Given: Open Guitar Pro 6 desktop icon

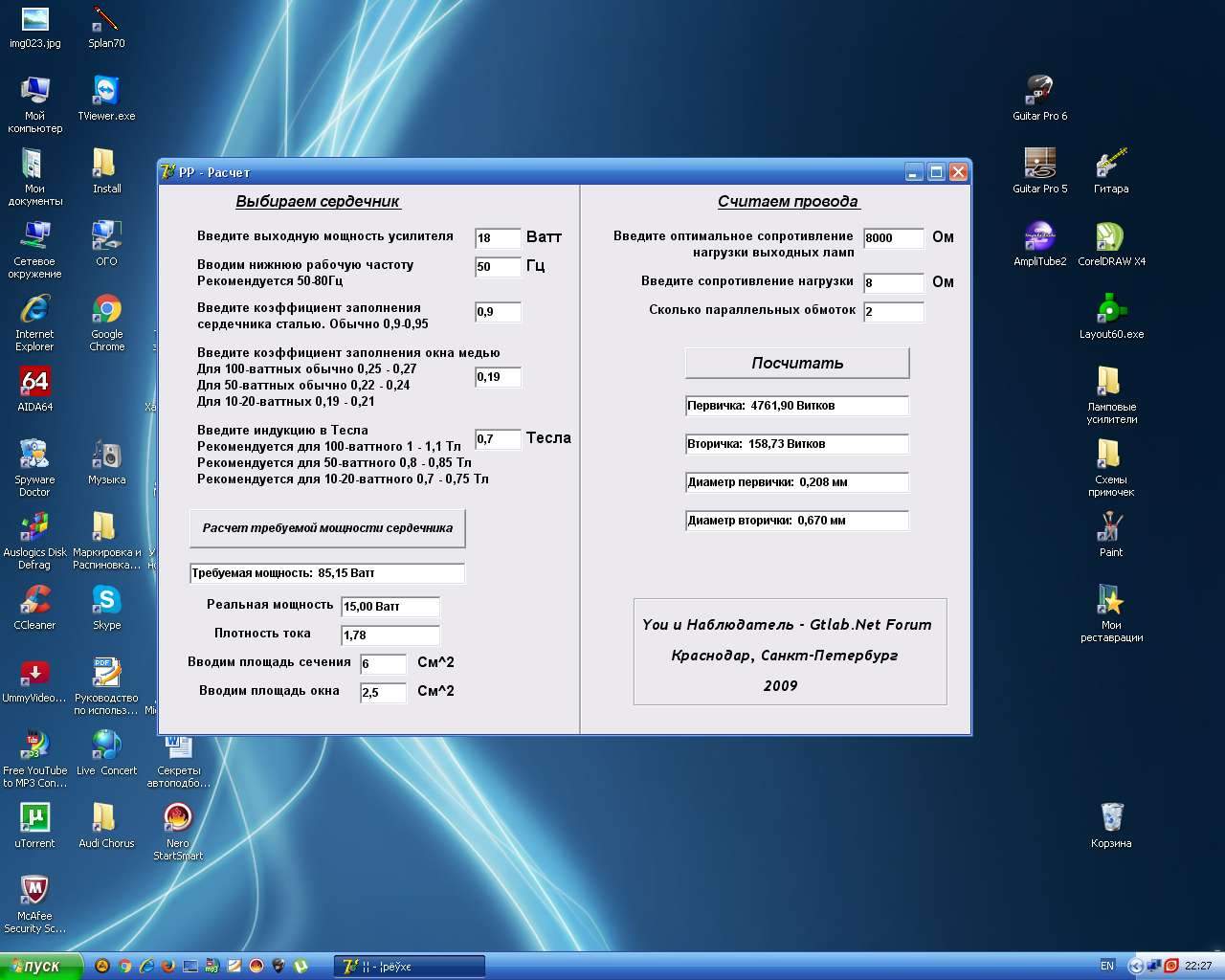Looking at the screenshot, I should click(1039, 92).
